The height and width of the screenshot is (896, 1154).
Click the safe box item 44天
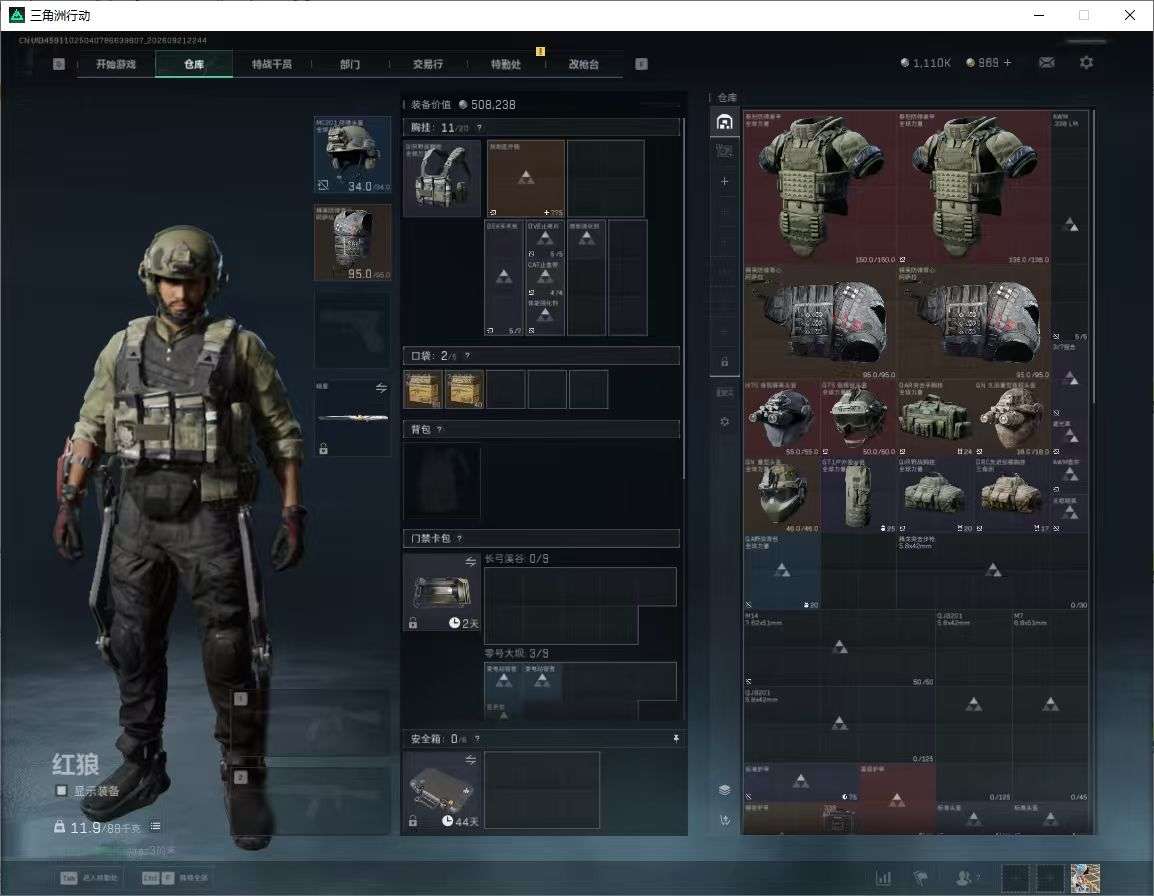click(x=442, y=790)
